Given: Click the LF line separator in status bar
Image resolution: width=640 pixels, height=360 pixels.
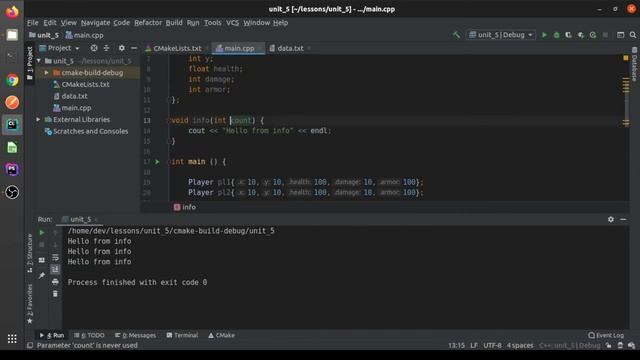Looking at the screenshot, I should (x=474, y=346).
